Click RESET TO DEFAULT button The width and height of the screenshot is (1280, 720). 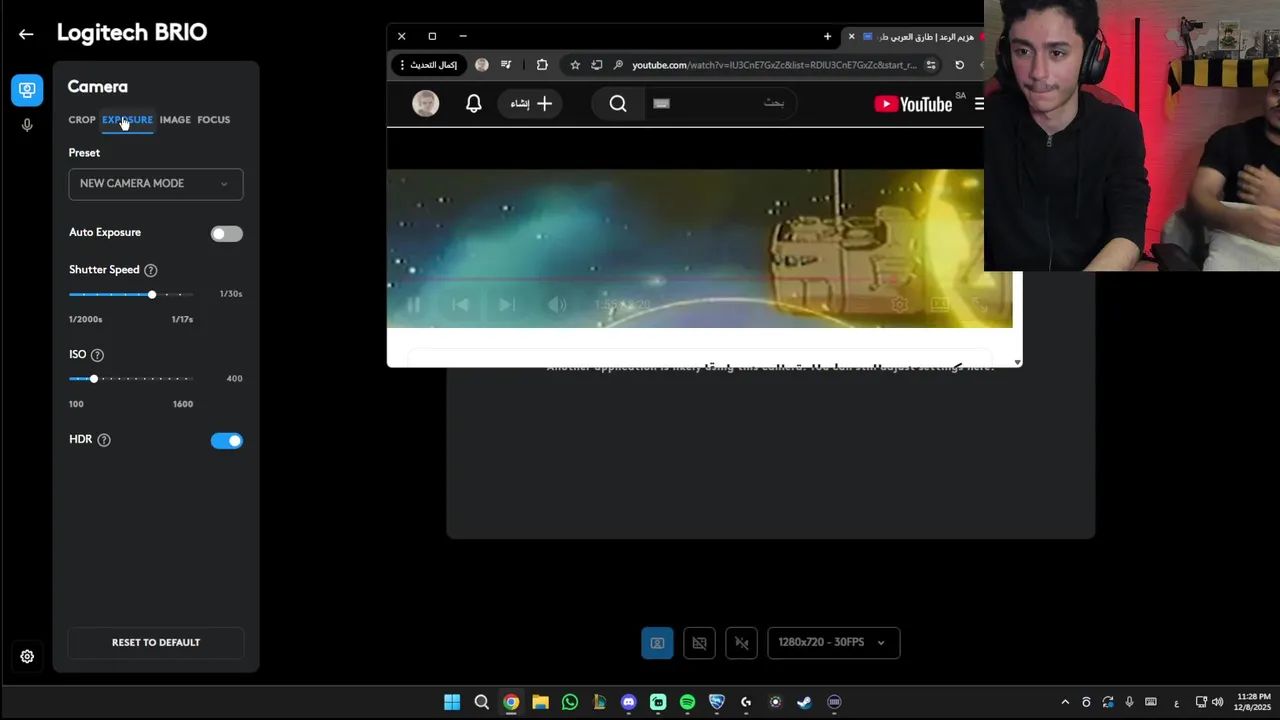point(156,643)
